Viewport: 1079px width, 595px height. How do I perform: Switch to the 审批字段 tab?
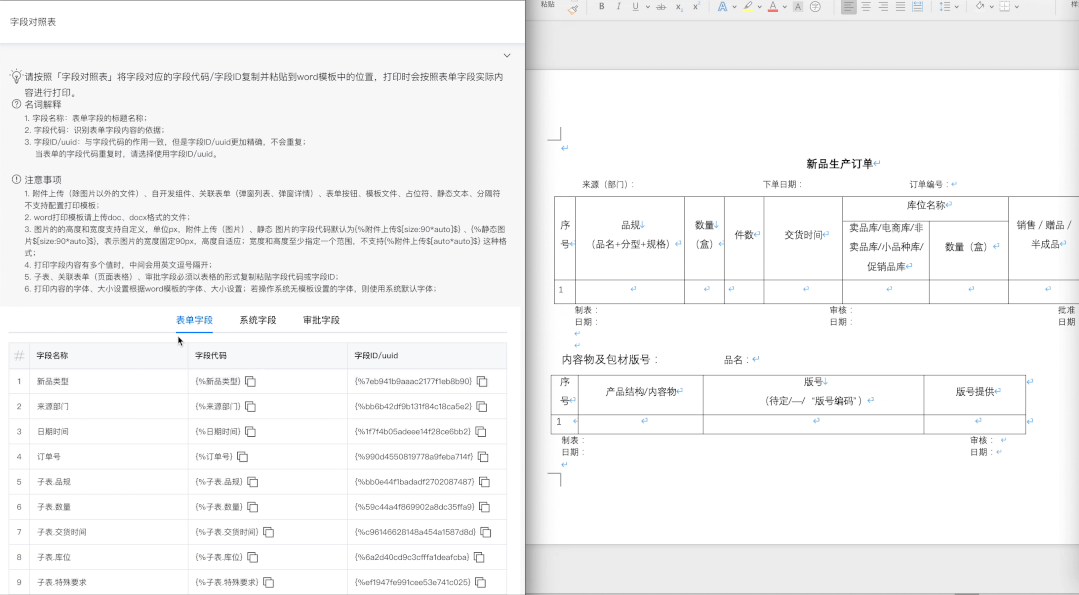[x=321, y=320]
